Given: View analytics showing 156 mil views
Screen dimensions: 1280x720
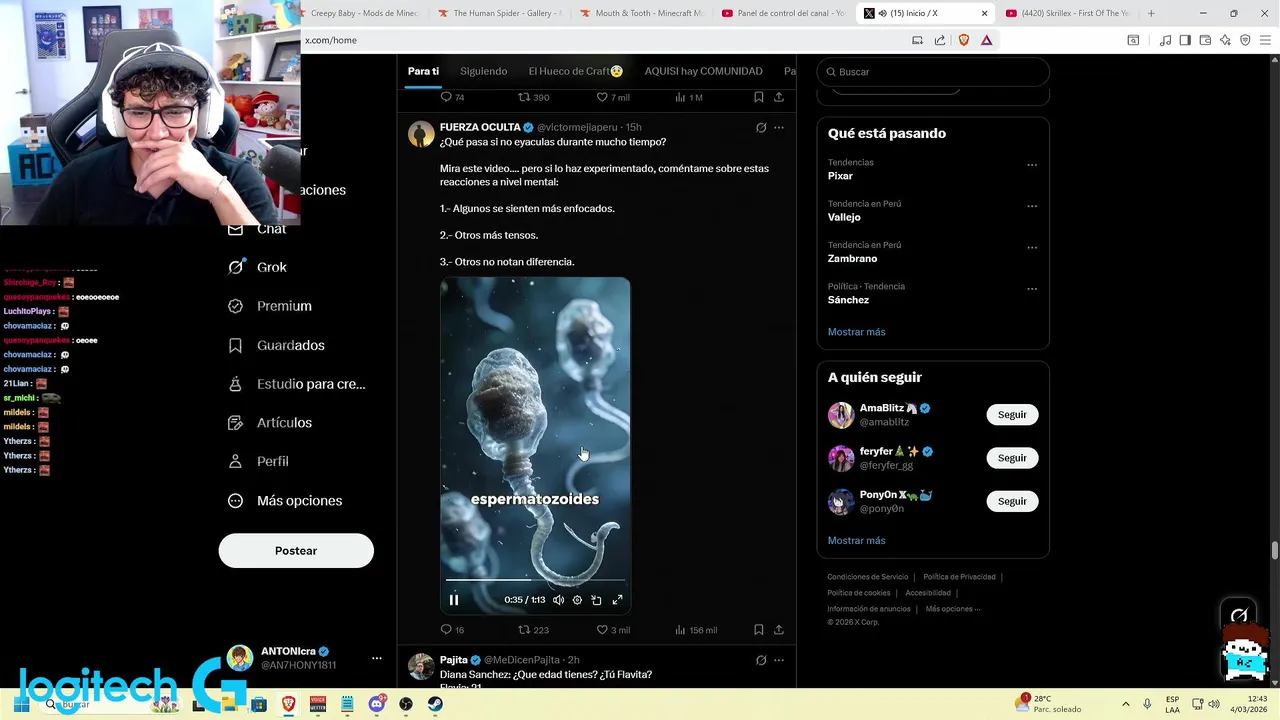Looking at the screenshot, I should click(x=681, y=630).
